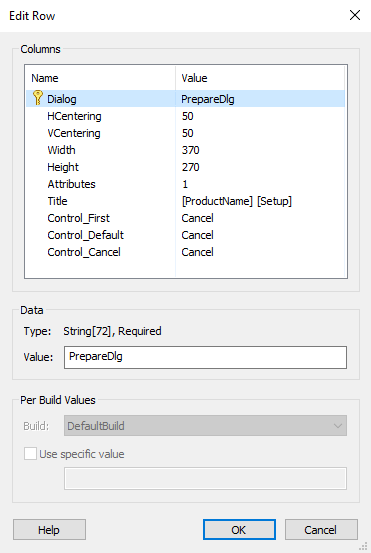Select the Title row with [ProductName] [Setup]
This screenshot has height=553, width=371.
coord(186,201)
